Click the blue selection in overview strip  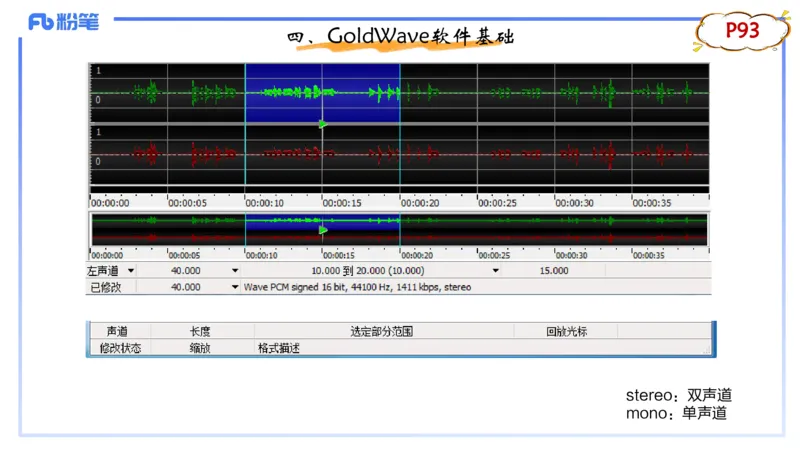(322, 222)
